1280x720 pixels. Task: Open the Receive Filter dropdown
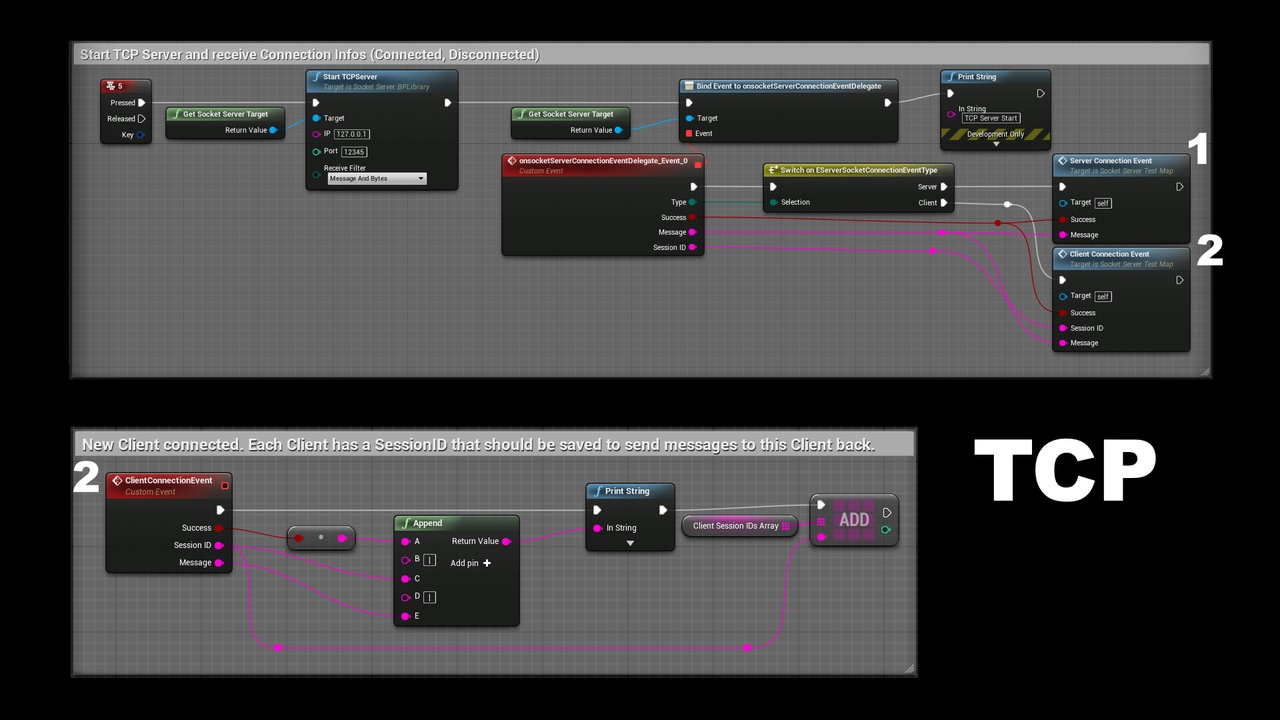[377, 179]
